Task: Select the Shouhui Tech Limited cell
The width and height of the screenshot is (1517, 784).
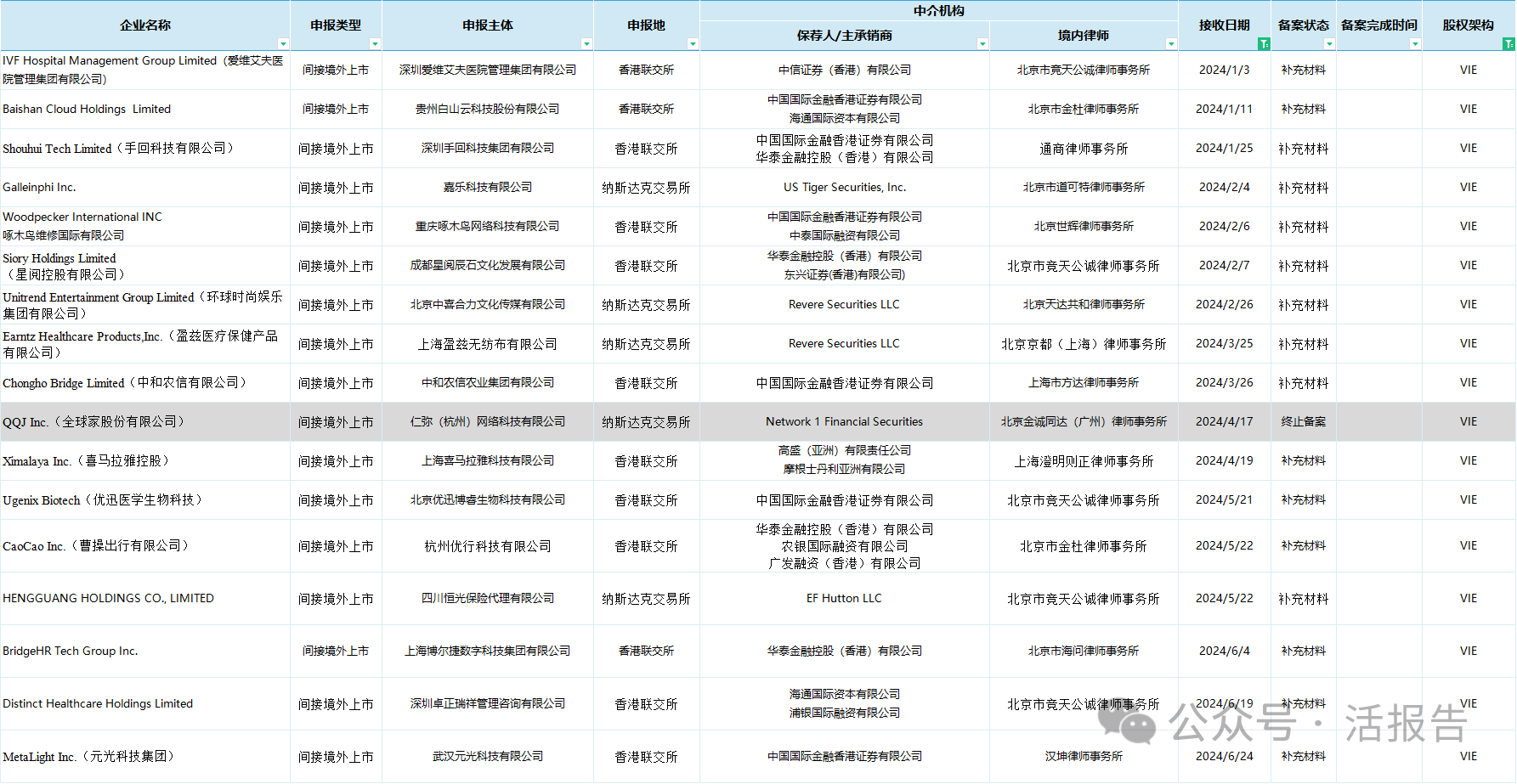Action: 145,149
